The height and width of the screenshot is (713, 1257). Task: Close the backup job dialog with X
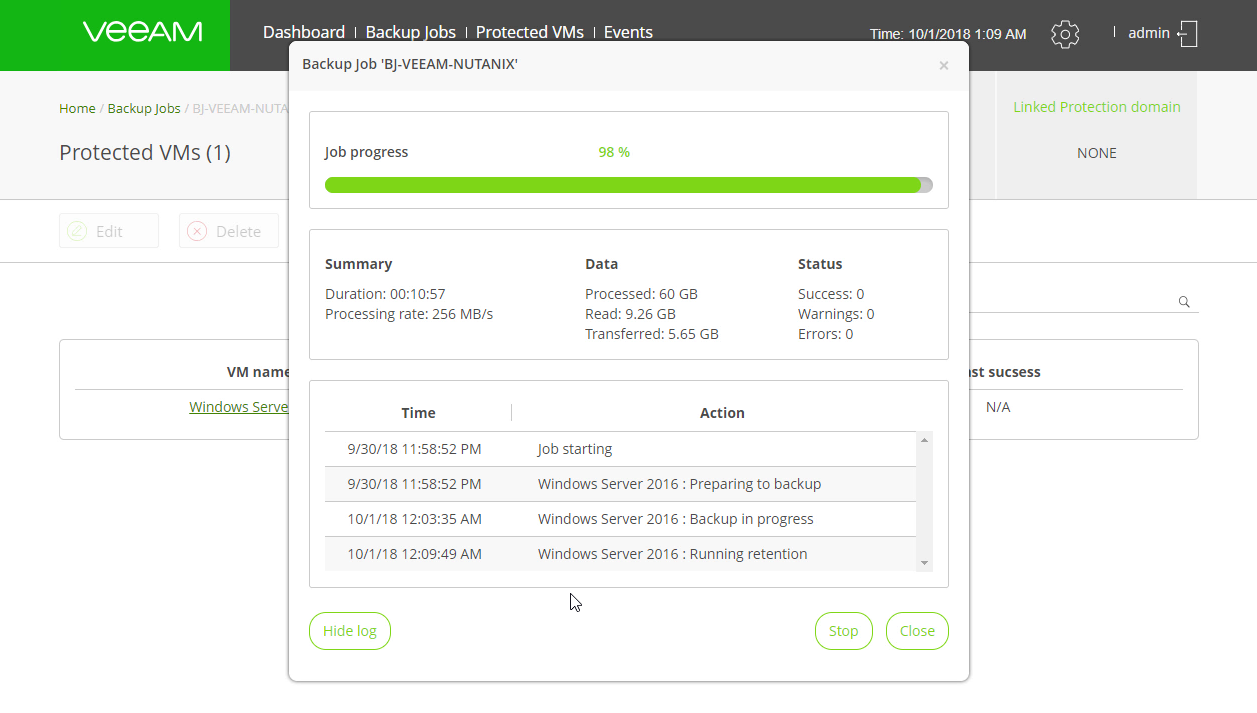click(x=943, y=66)
